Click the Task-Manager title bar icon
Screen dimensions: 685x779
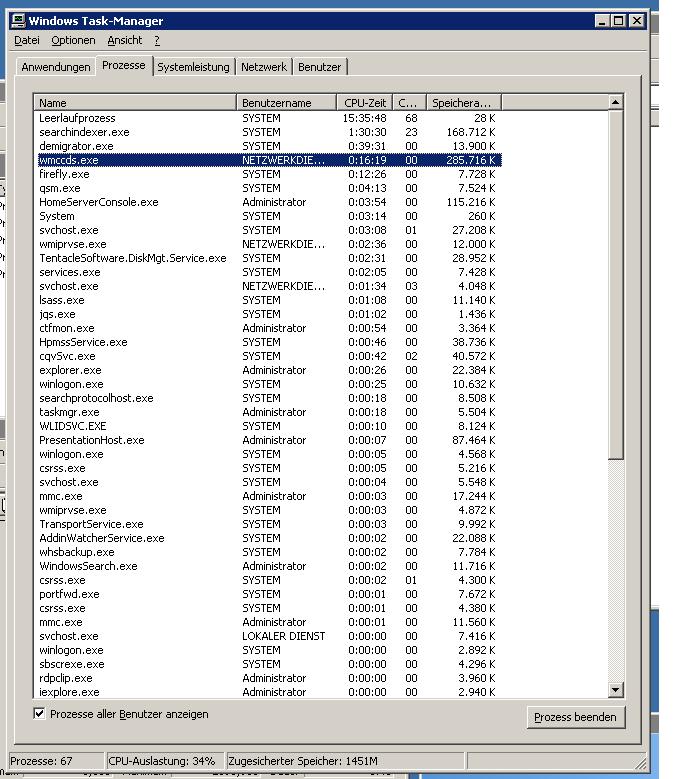(19, 20)
